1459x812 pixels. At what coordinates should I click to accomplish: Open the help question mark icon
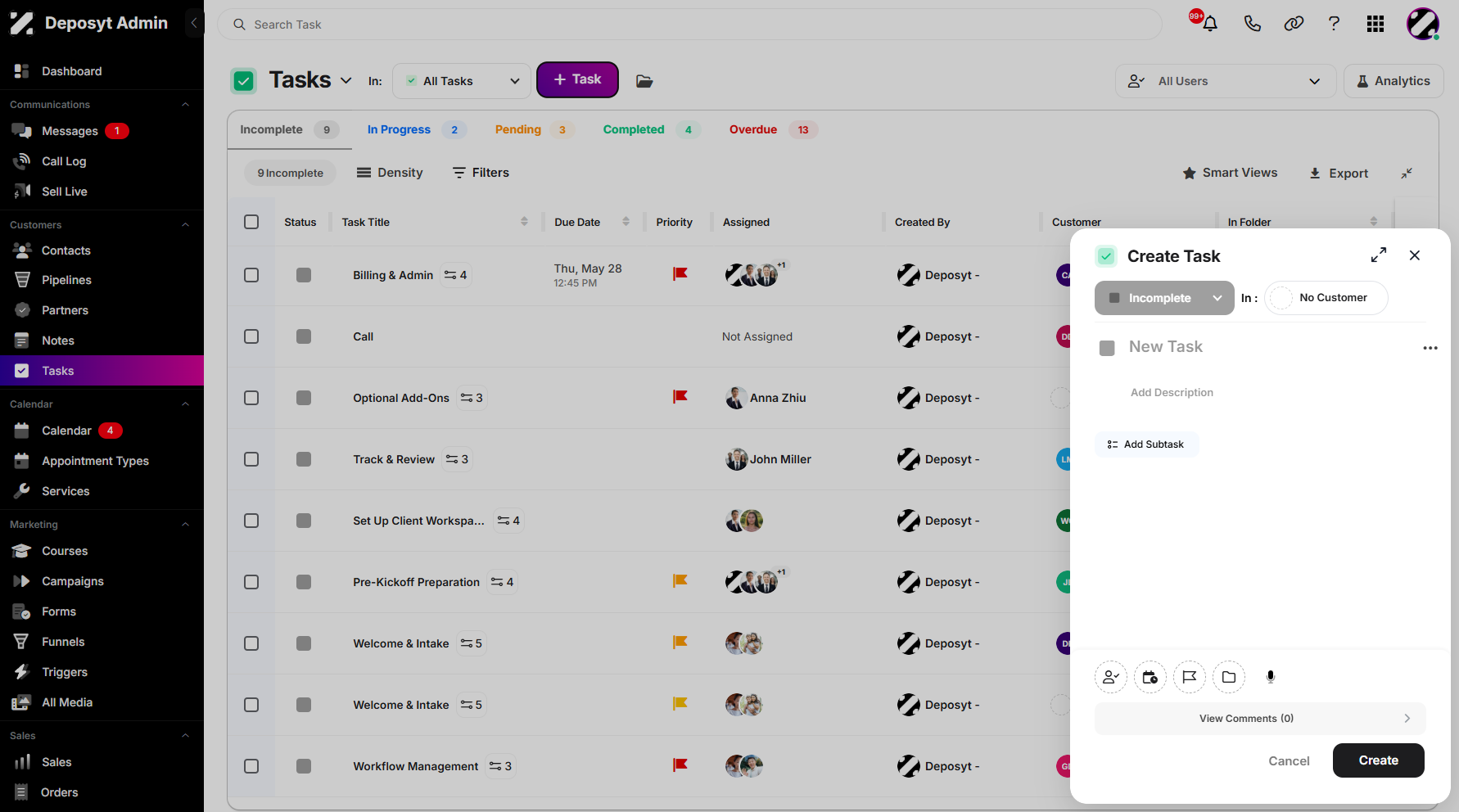tap(1334, 24)
